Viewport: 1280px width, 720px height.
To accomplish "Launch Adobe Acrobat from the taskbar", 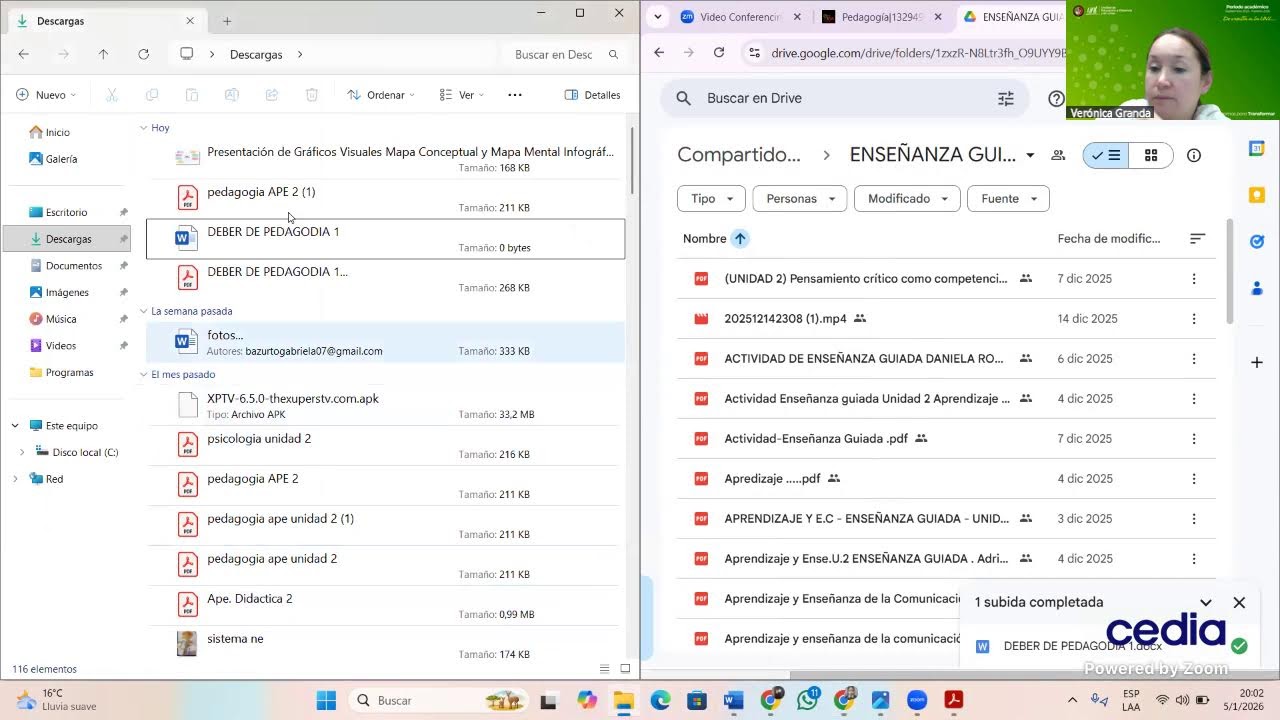I will (x=954, y=700).
